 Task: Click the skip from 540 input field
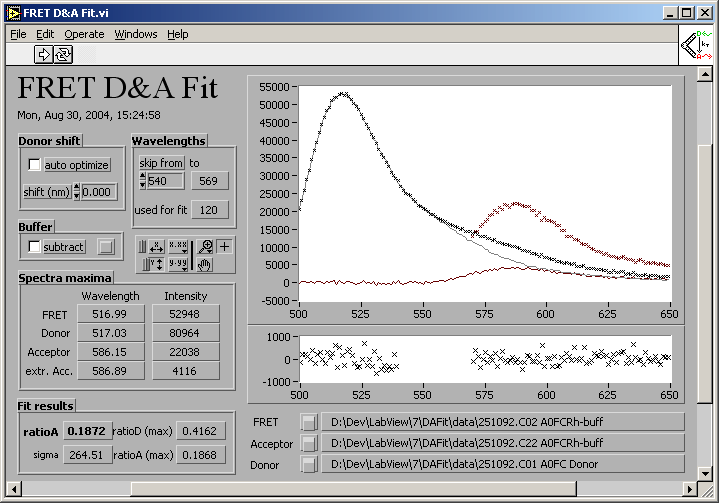point(165,181)
